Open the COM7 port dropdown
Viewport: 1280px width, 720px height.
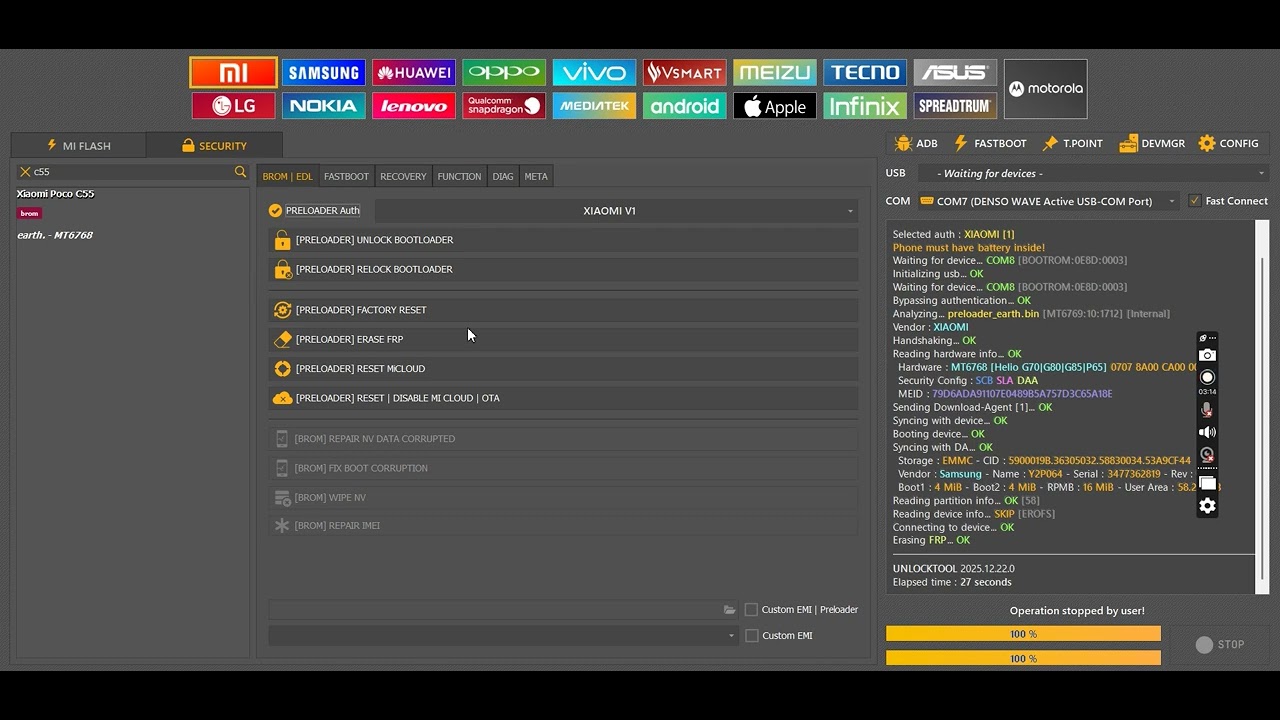pyautogui.click(x=1048, y=201)
